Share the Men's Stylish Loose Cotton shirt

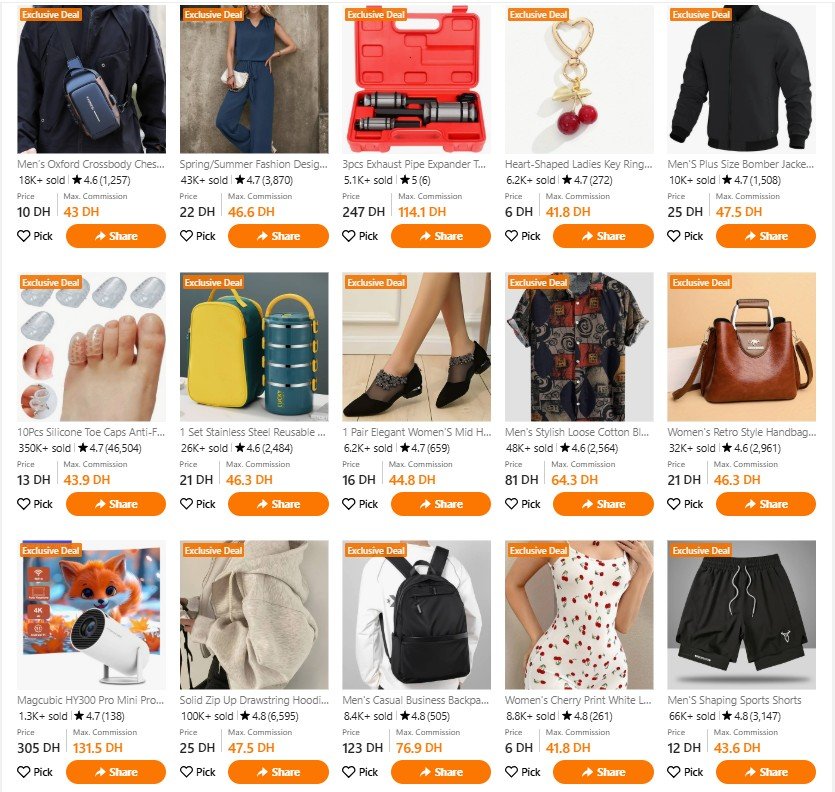(603, 504)
